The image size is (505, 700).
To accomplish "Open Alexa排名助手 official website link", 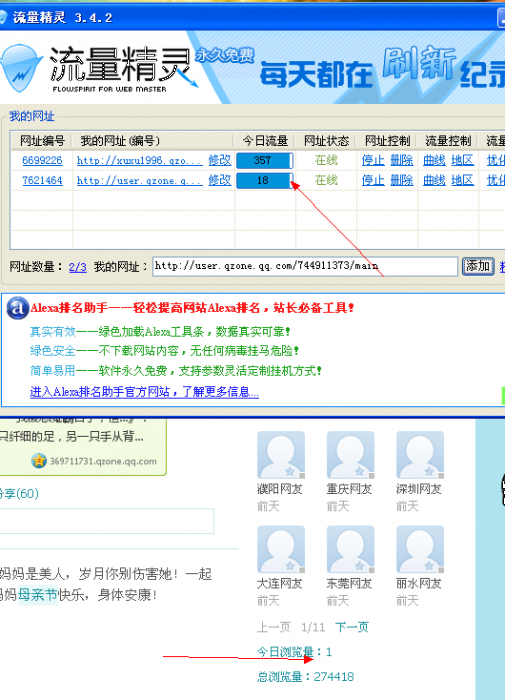I will click(144, 392).
